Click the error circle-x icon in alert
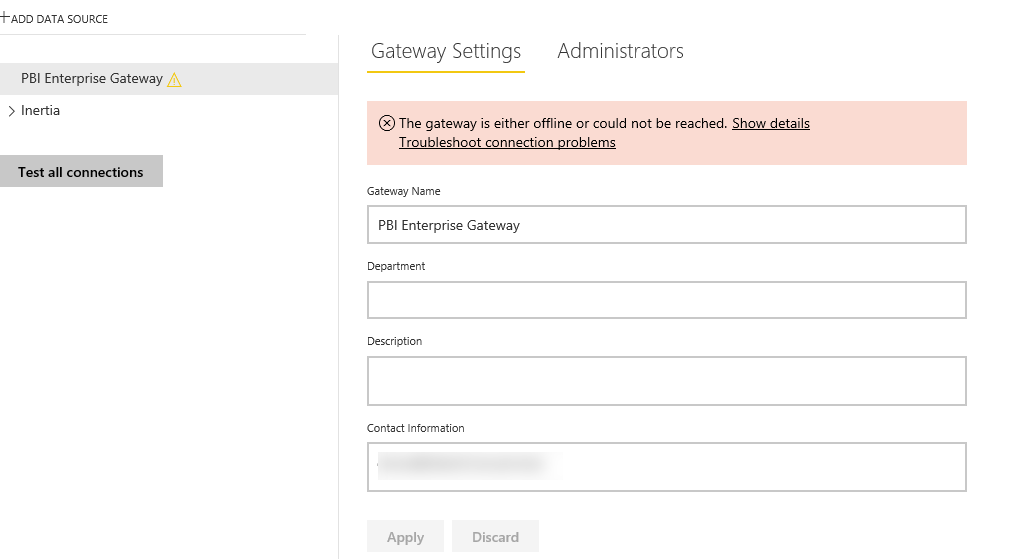 coord(386,123)
